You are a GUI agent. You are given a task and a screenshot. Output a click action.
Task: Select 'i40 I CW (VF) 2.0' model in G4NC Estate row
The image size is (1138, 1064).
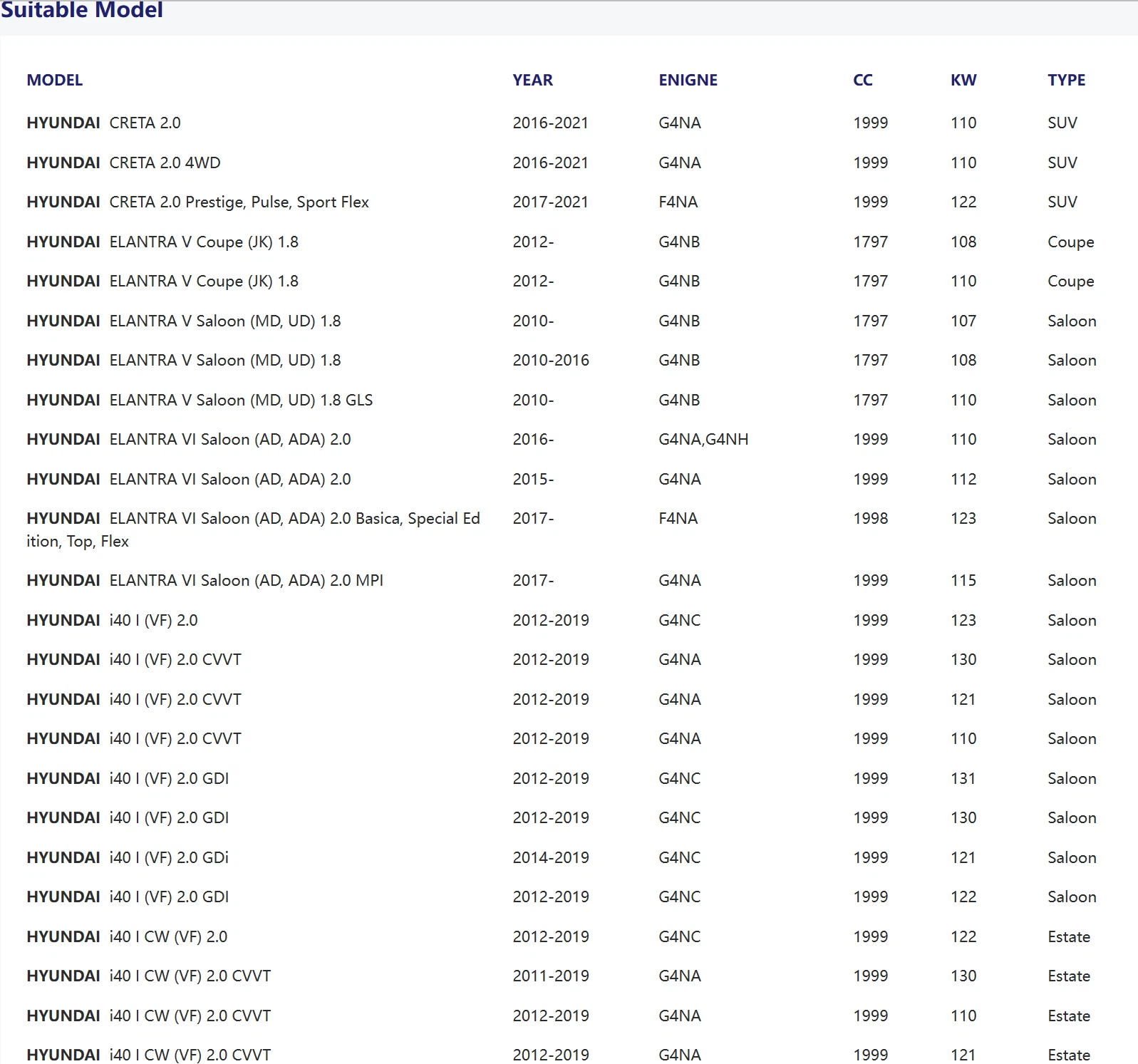(168, 937)
